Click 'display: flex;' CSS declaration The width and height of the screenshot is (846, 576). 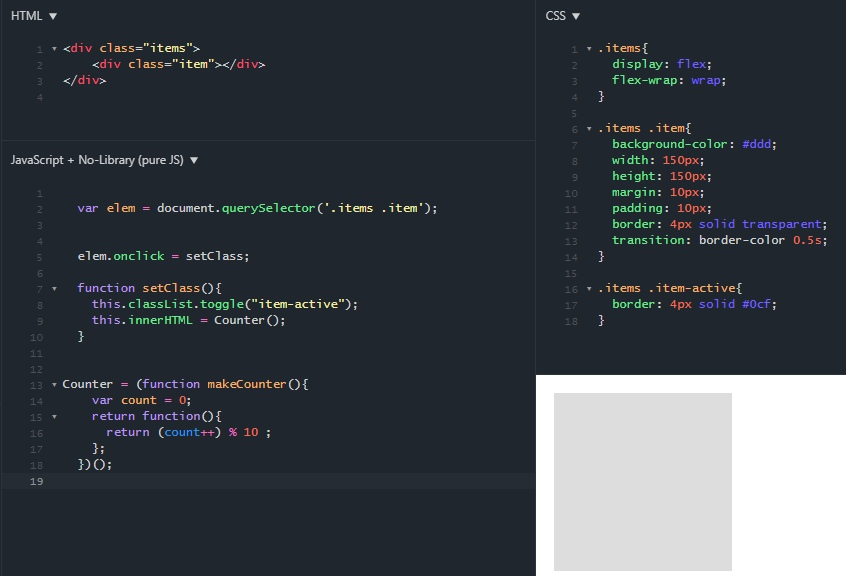[x=661, y=64]
